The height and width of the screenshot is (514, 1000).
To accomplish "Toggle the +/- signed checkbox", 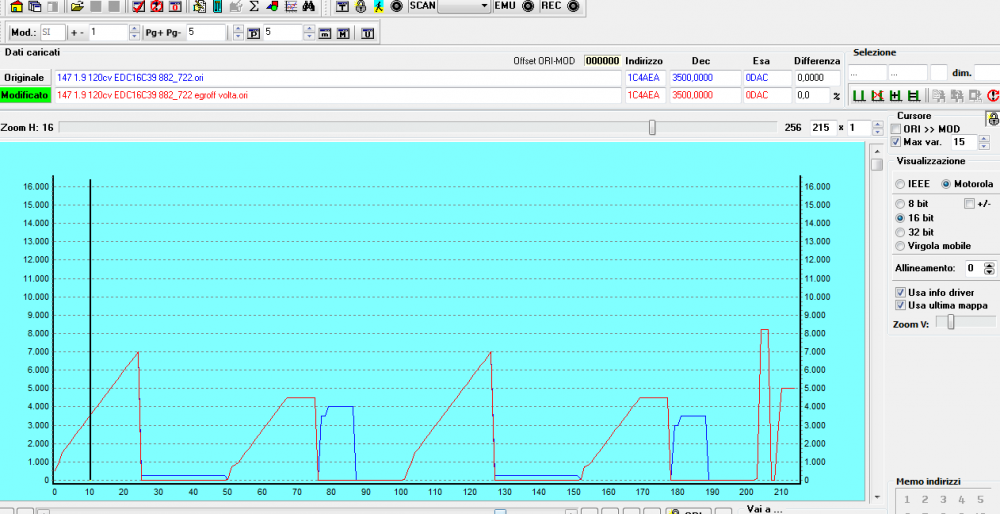I will pyautogui.click(x=969, y=204).
